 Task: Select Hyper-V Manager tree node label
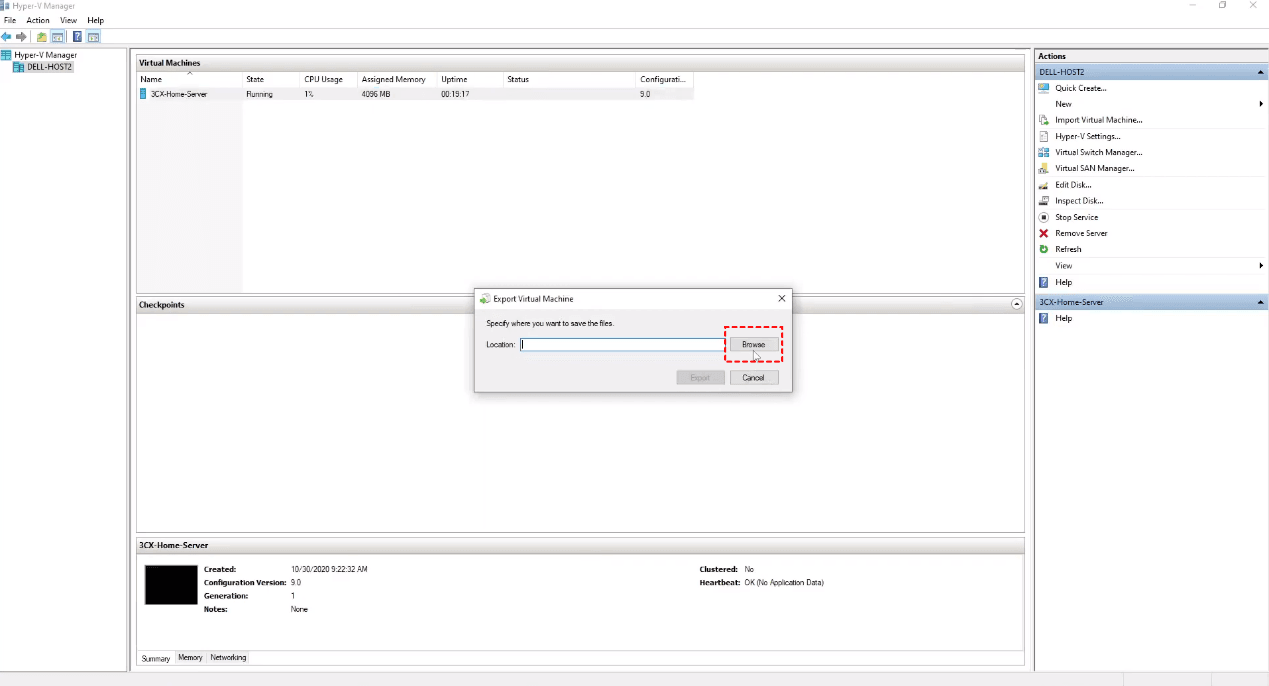point(45,55)
